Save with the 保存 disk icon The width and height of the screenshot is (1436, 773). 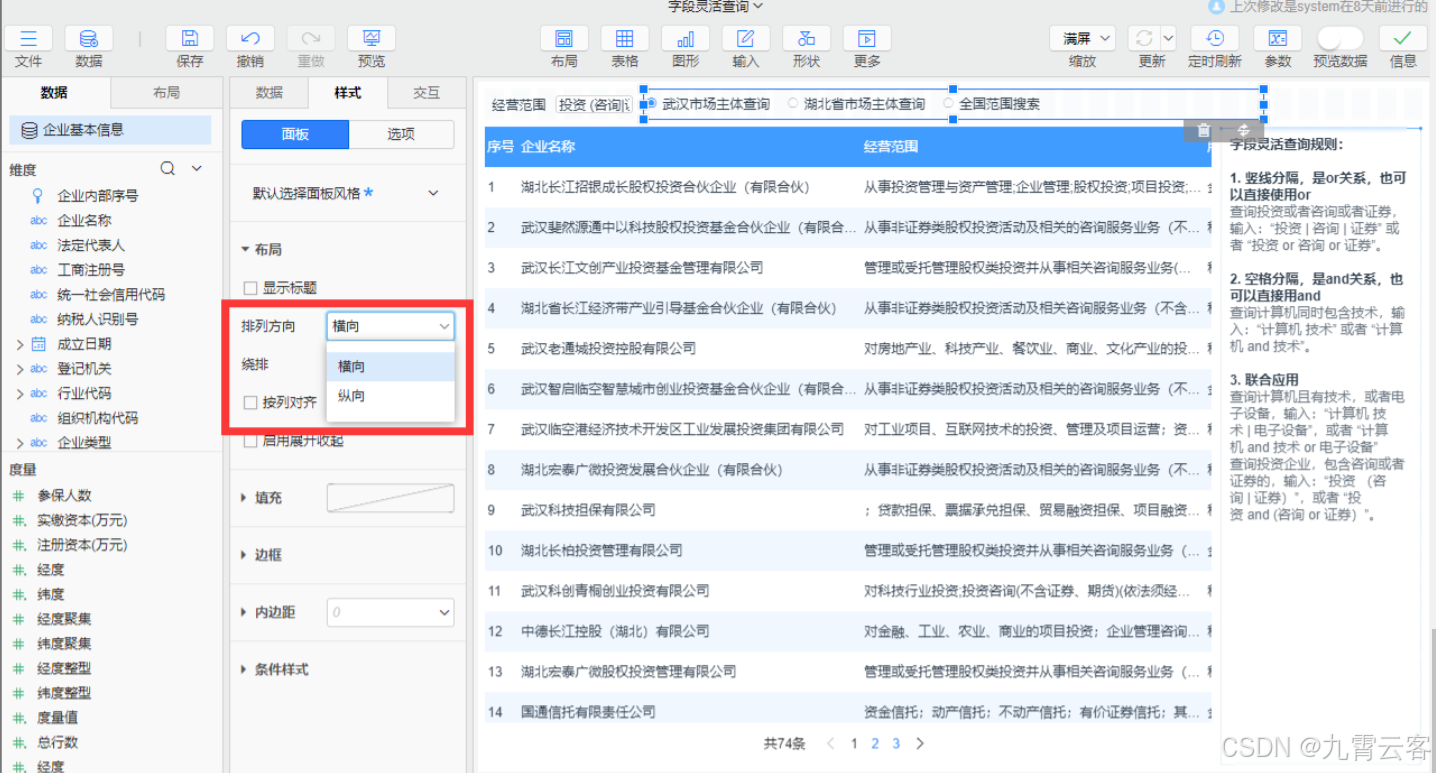point(190,39)
